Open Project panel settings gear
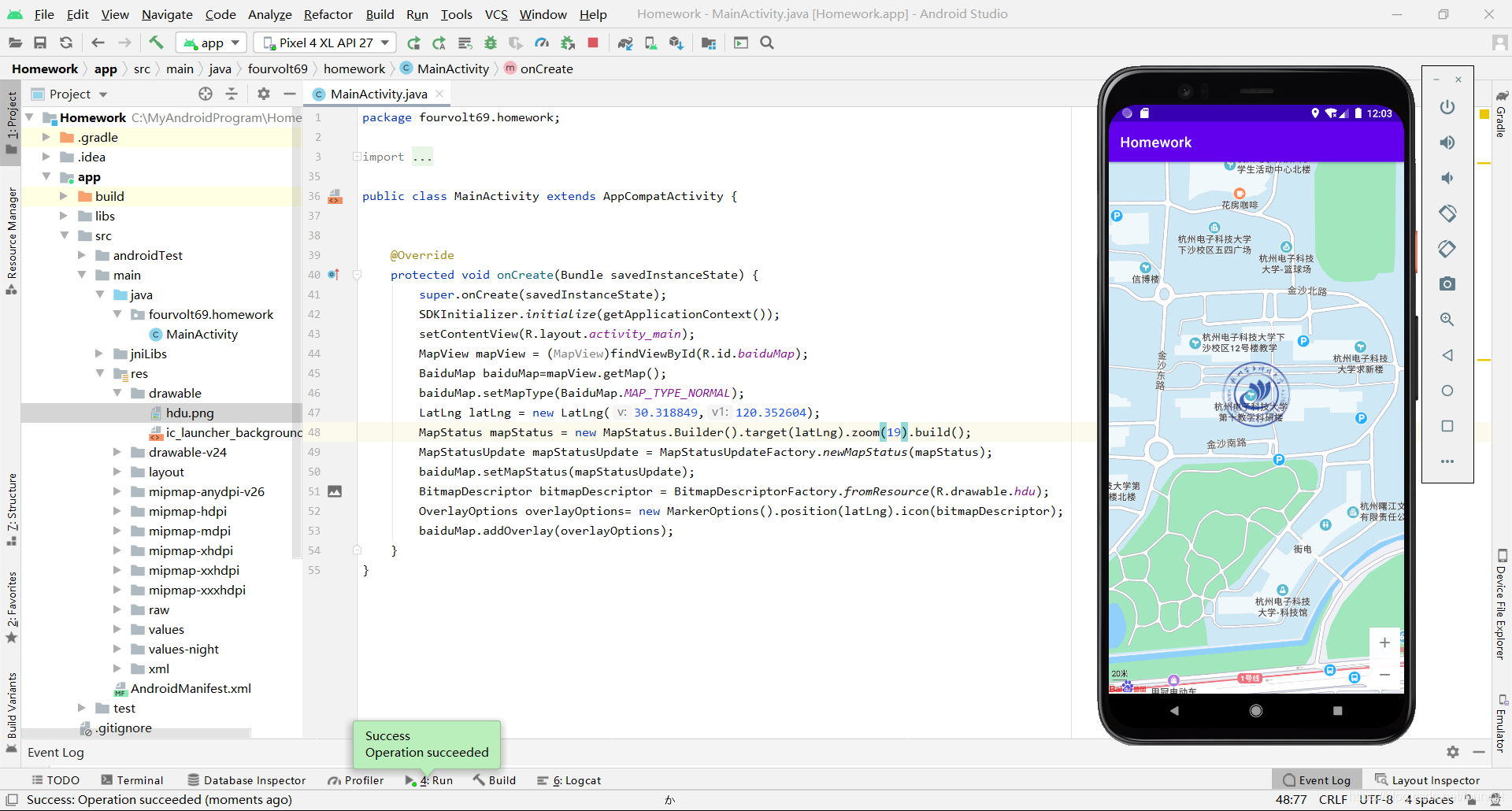Viewport: 1512px width, 811px height. point(264,94)
